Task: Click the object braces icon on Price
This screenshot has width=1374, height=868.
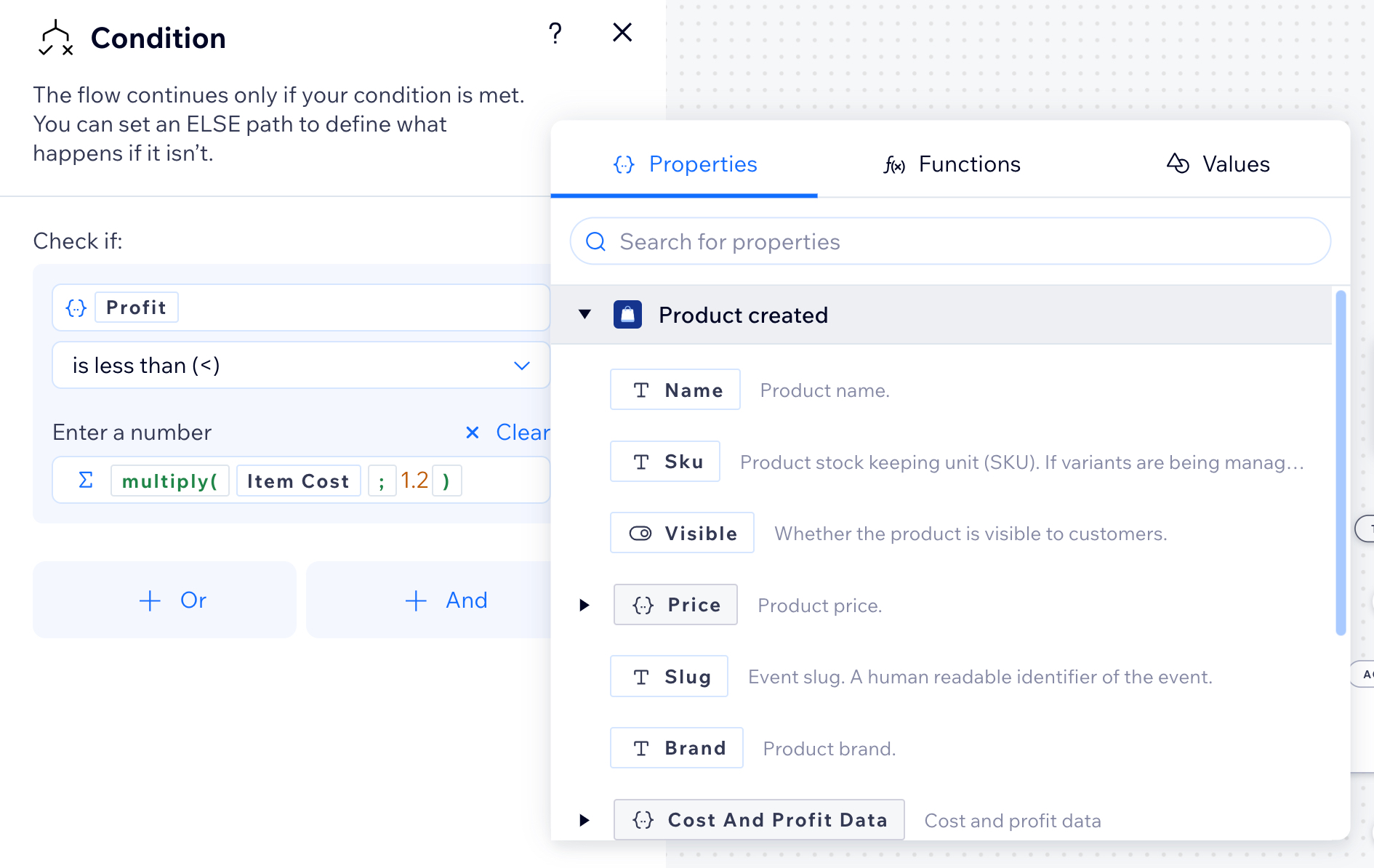Action: pos(643,605)
